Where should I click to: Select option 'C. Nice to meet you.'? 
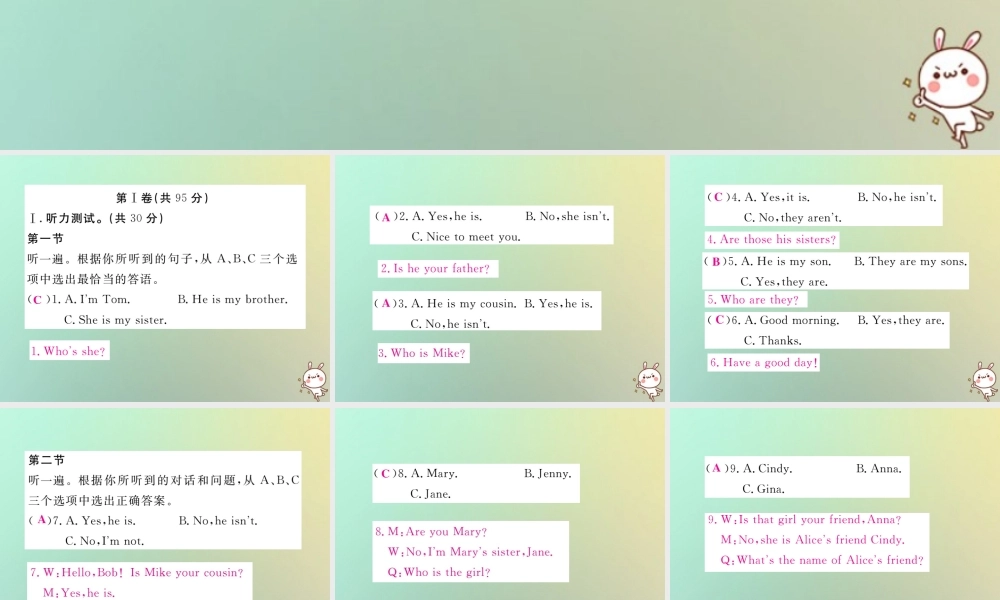coord(466,237)
